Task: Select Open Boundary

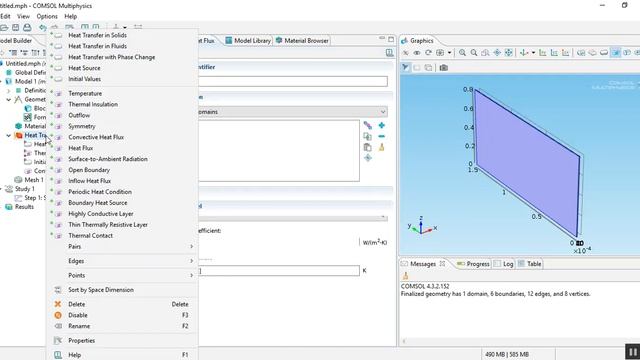Action: (89, 170)
